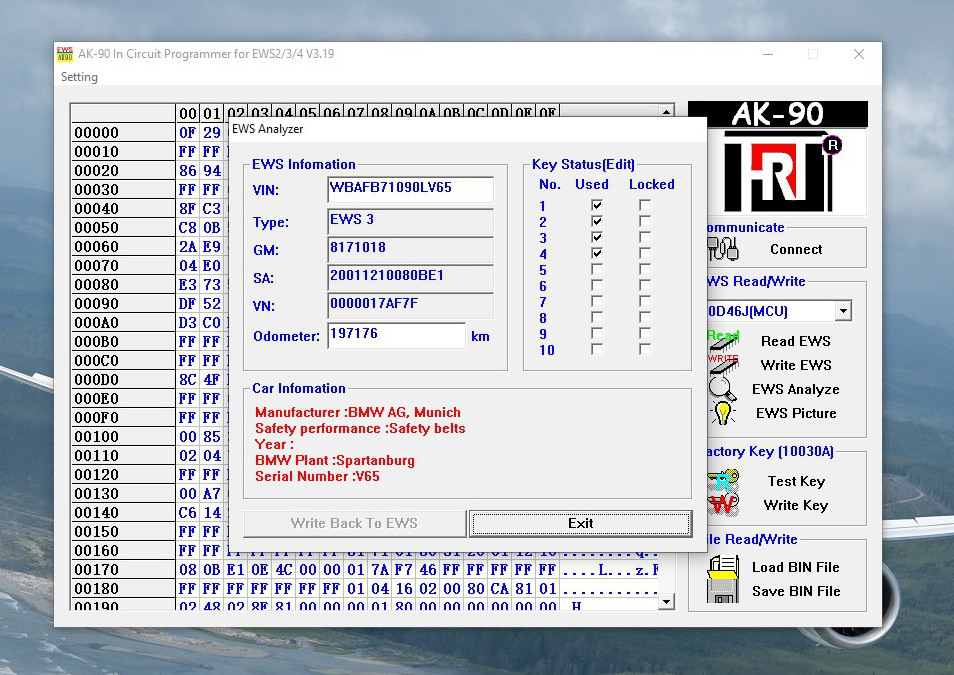Check Locked checkbox for key 4
Viewport: 954px width, 675px height.
tap(645, 253)
